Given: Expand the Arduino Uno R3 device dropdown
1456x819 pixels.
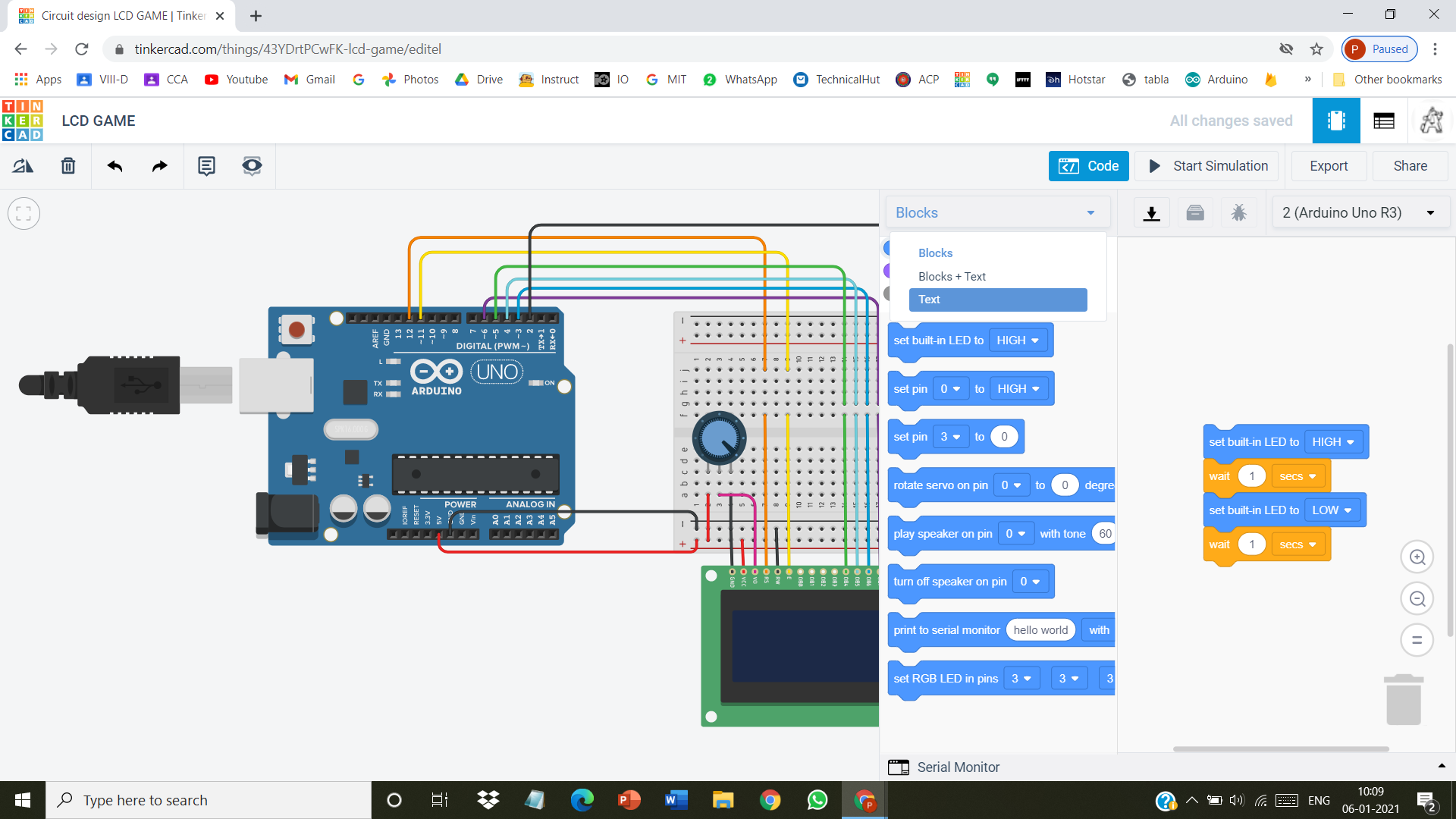Looking at the screenshot, I should tap(1432, 212).
